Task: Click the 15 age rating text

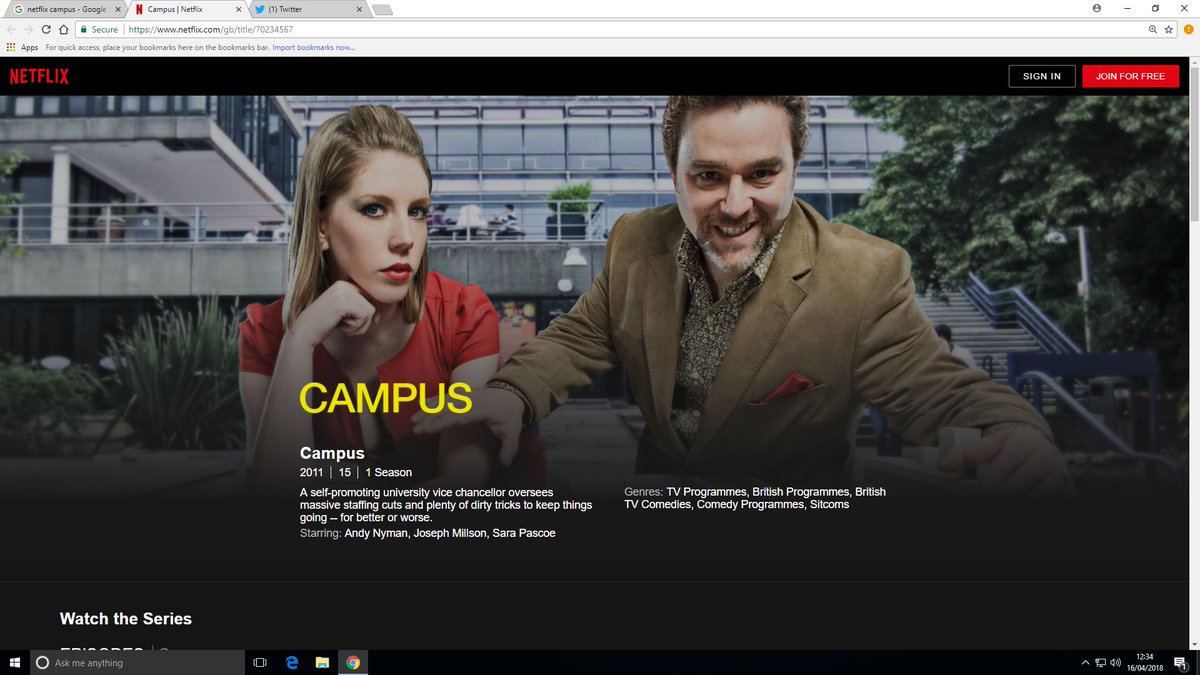Action: (x=345, y=472)
